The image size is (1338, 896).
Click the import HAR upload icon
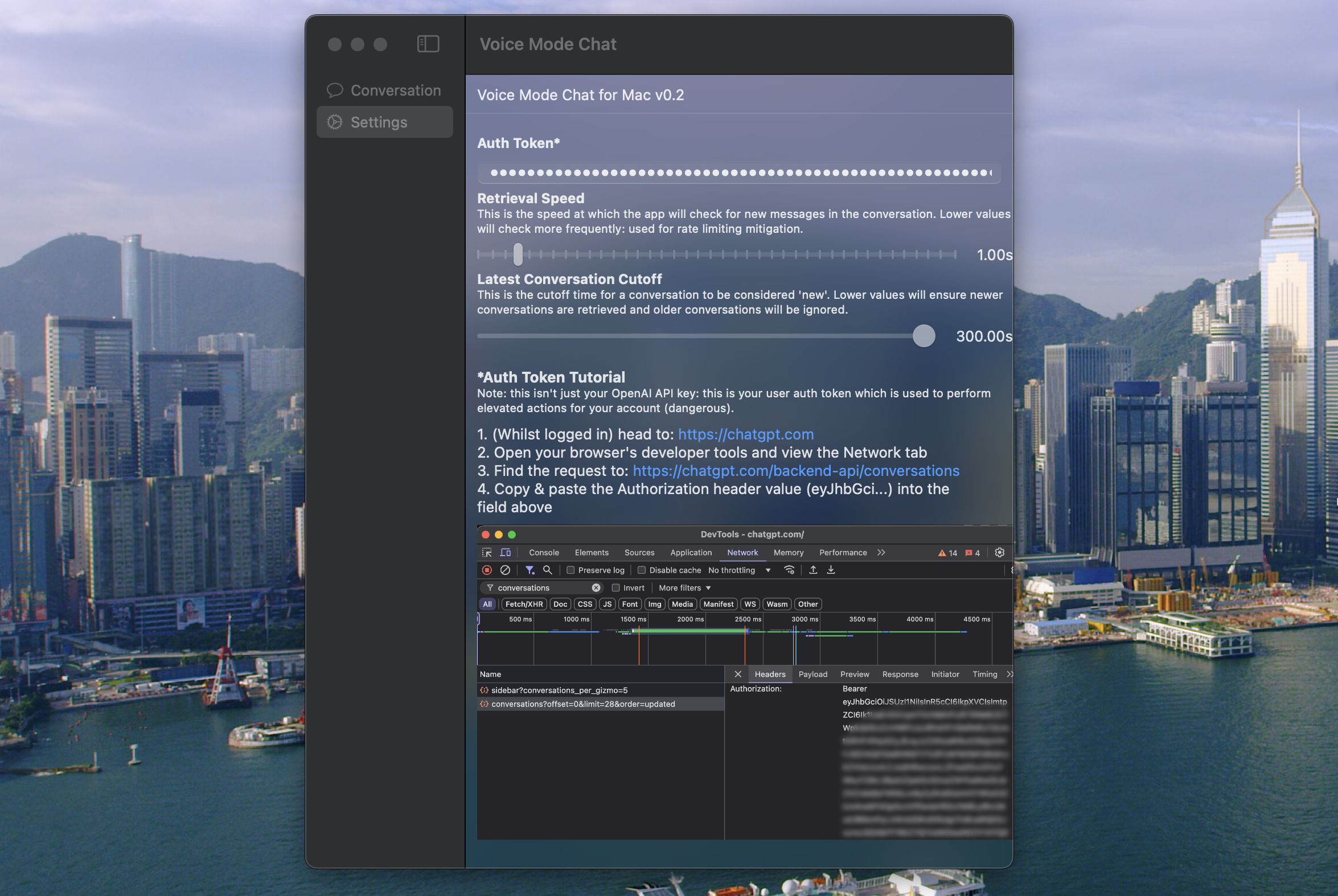(812, 570)
